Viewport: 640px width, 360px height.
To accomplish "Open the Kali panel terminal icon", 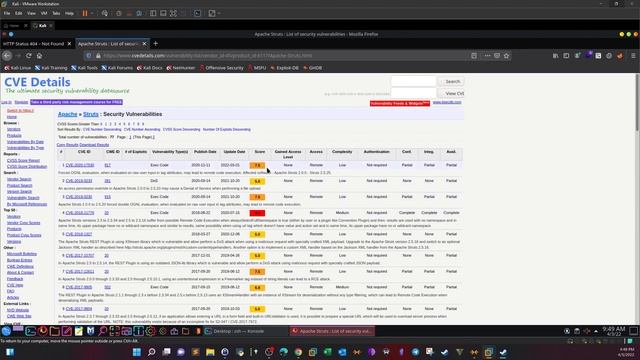I will tap(31, 331).
